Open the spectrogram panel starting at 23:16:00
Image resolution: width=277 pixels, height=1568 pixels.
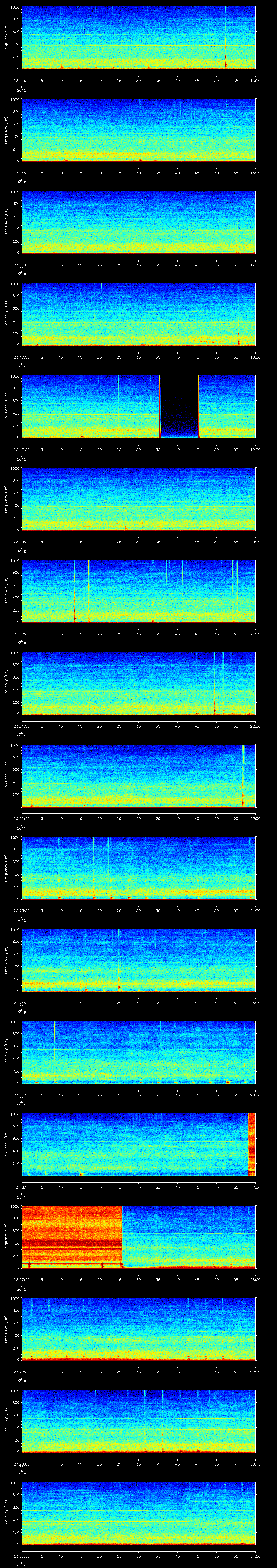coord(138,222)
